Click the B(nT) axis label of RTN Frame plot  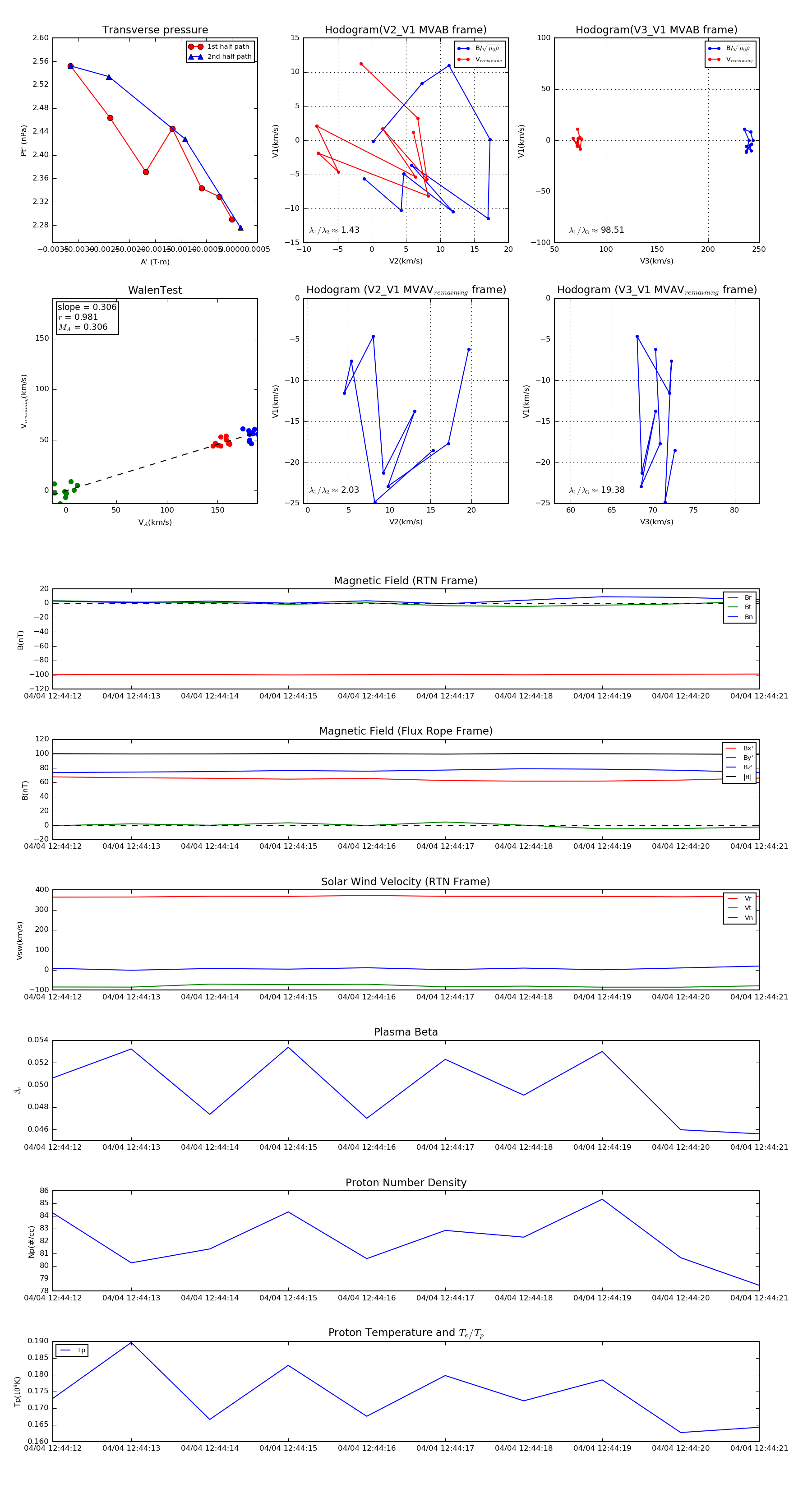21,639
